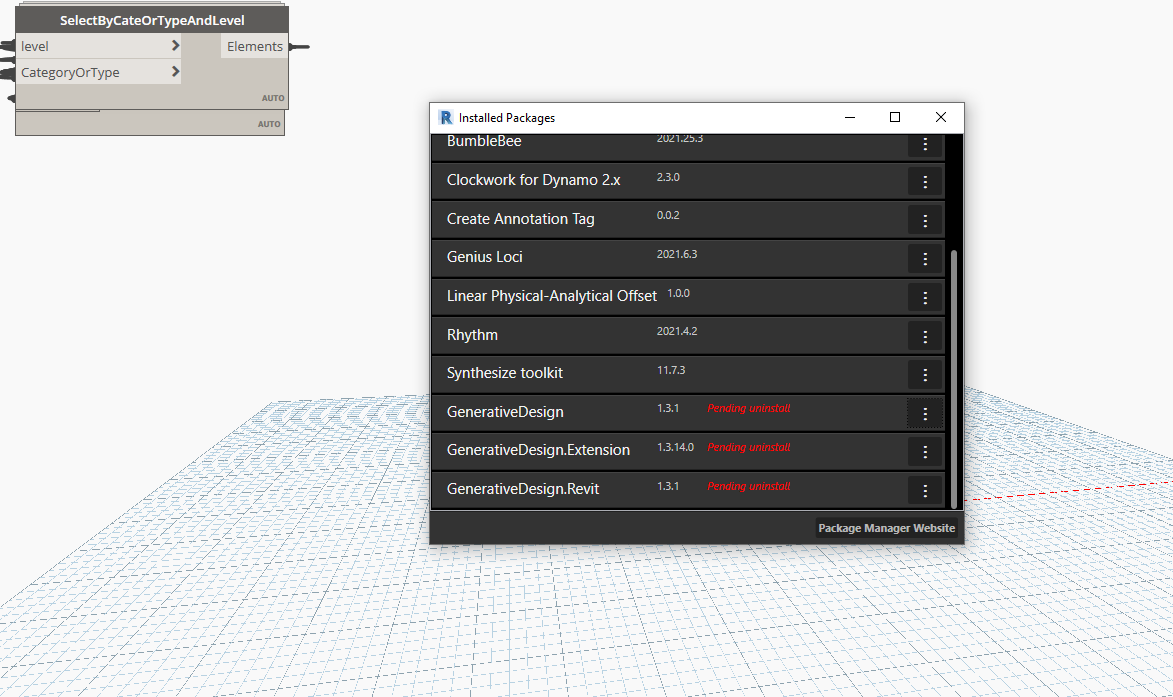Select the Clockwork for Dynamo 2.x row
The width and height of the screenshot is (1173, 697).
click(688, 181)
